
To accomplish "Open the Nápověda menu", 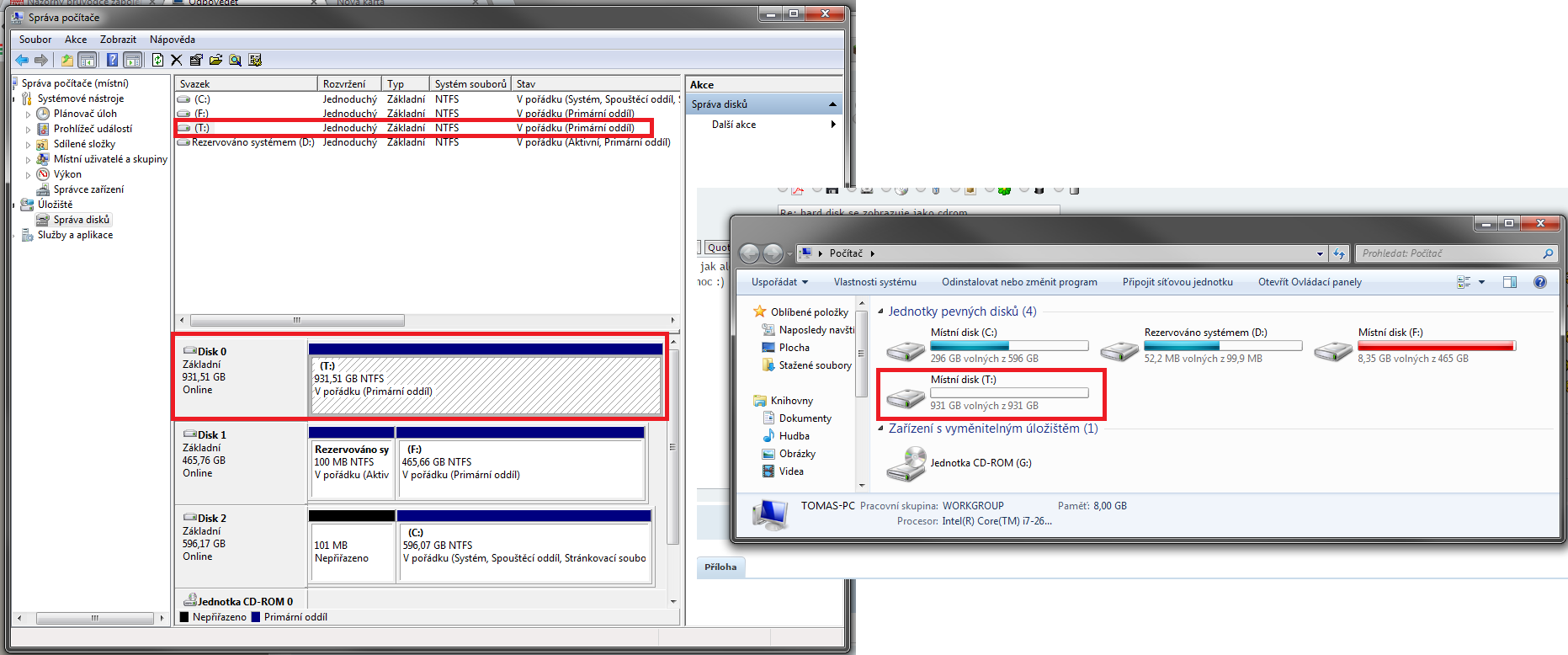I will [x=173, y=40].
